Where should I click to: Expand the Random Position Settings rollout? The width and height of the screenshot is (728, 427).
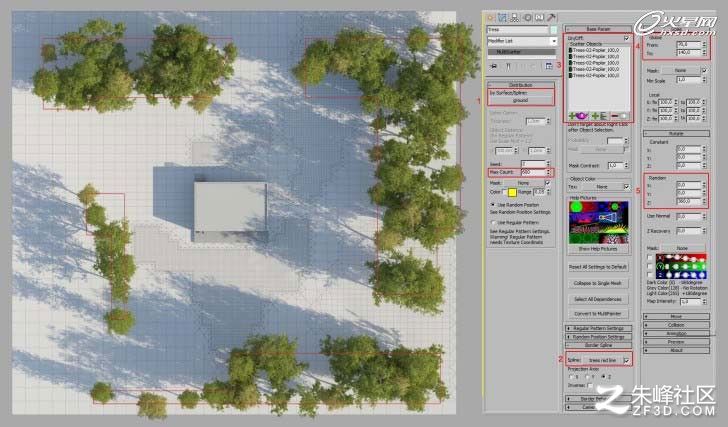[598, 336]
